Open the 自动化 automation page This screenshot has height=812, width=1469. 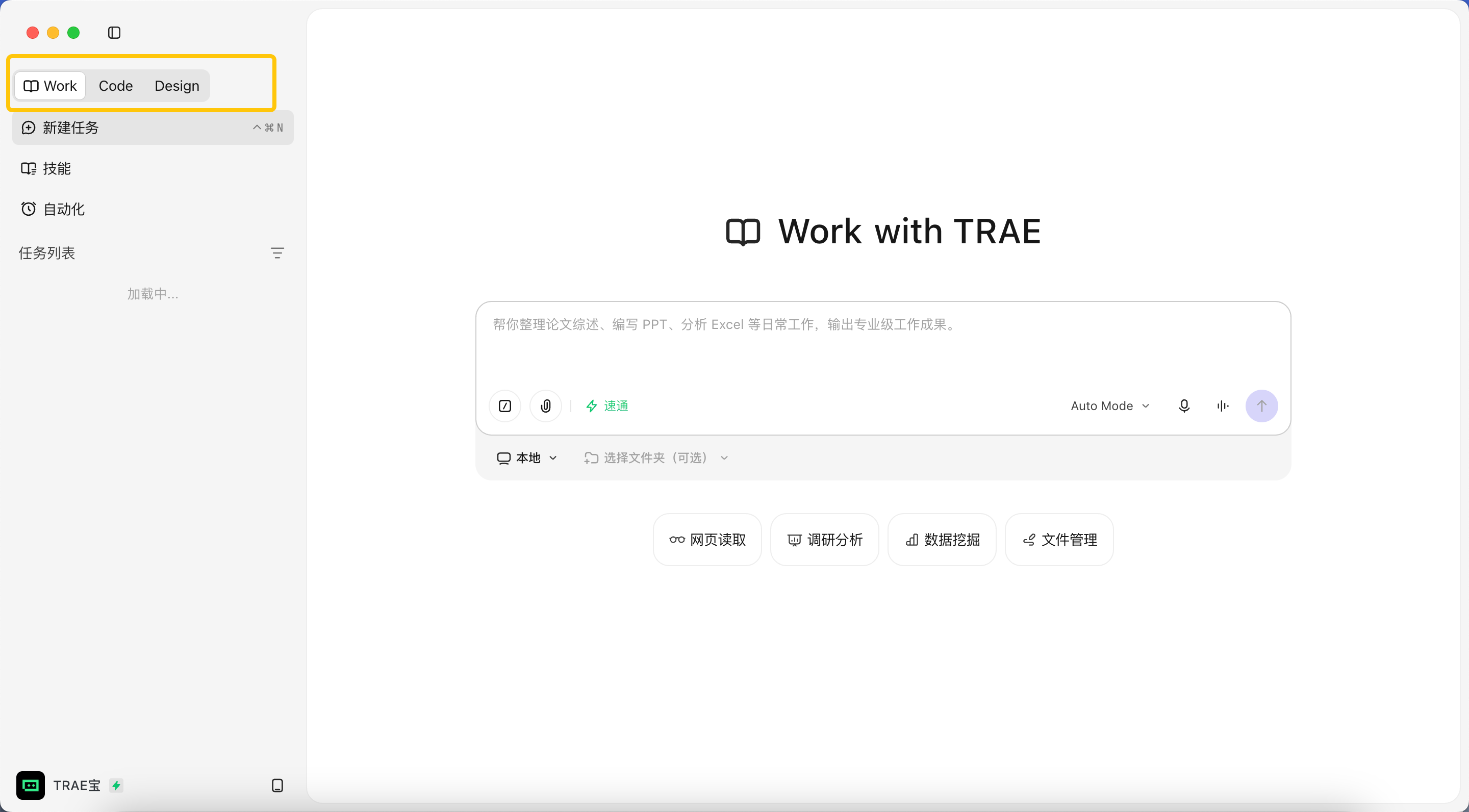[x=153, y=209]
